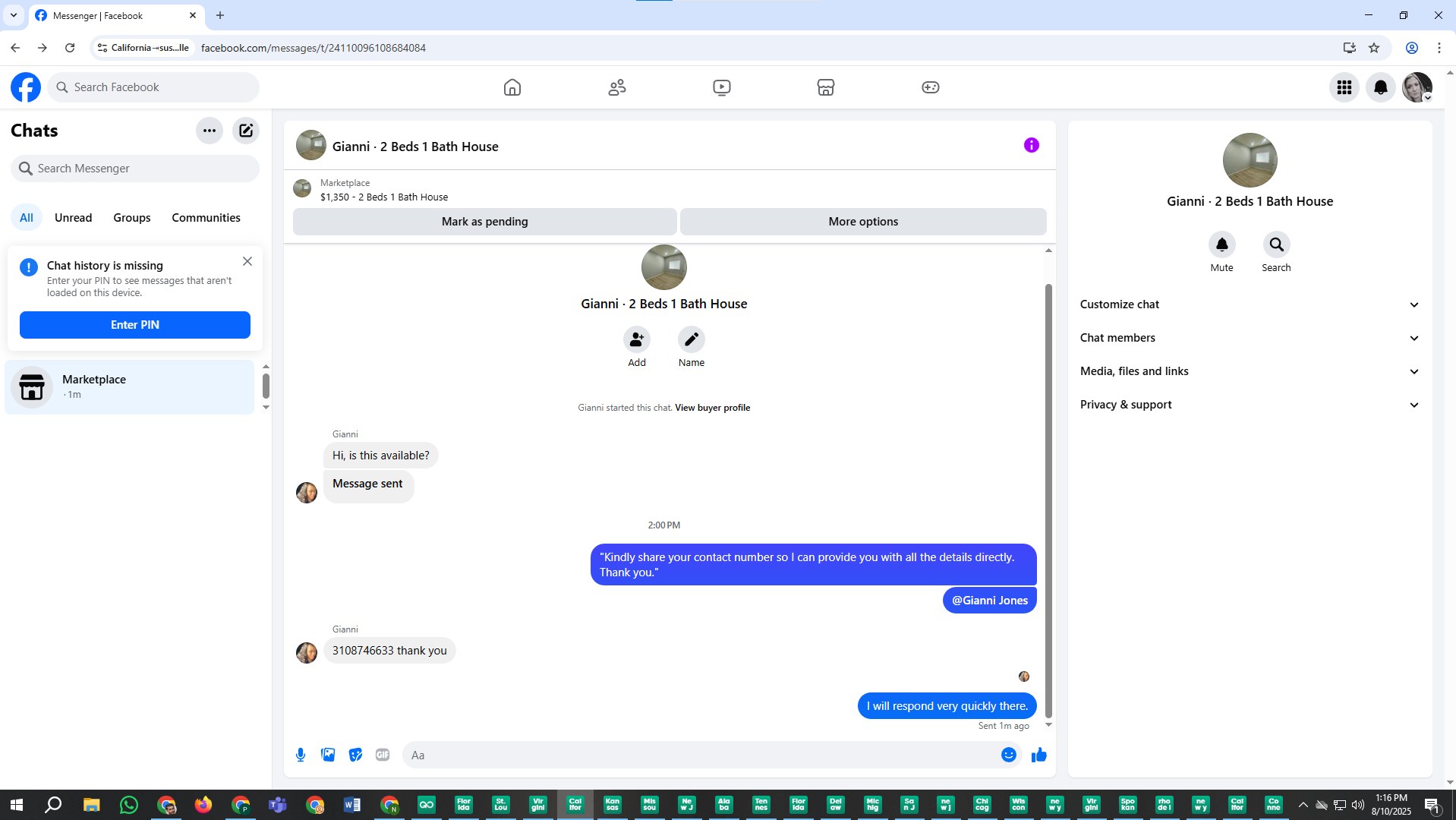Attach a photo file icon
This screenshot has width=1456, height=820.
tap(328, 755)
